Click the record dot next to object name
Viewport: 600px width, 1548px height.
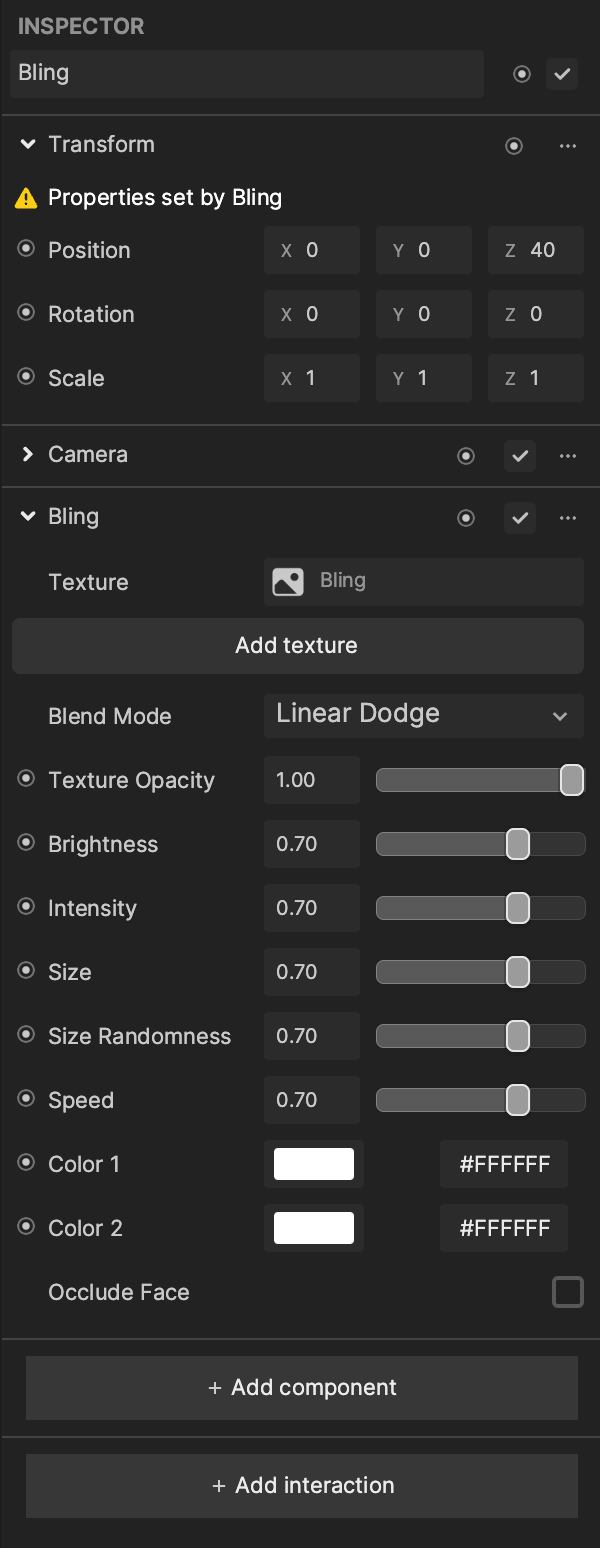click(521, 74)
